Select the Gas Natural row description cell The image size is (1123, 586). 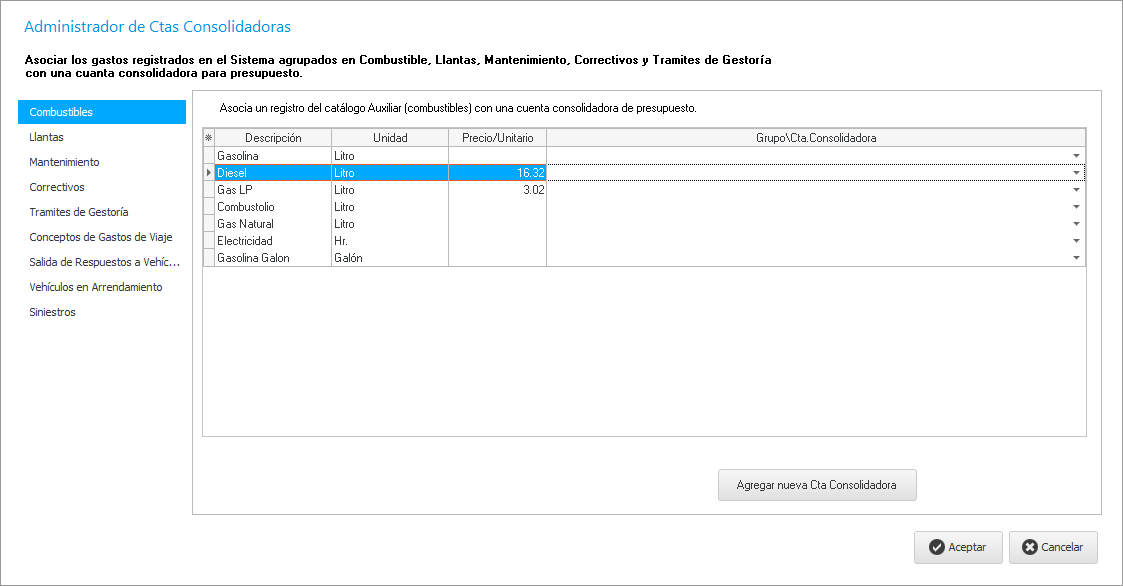(273, 224)
